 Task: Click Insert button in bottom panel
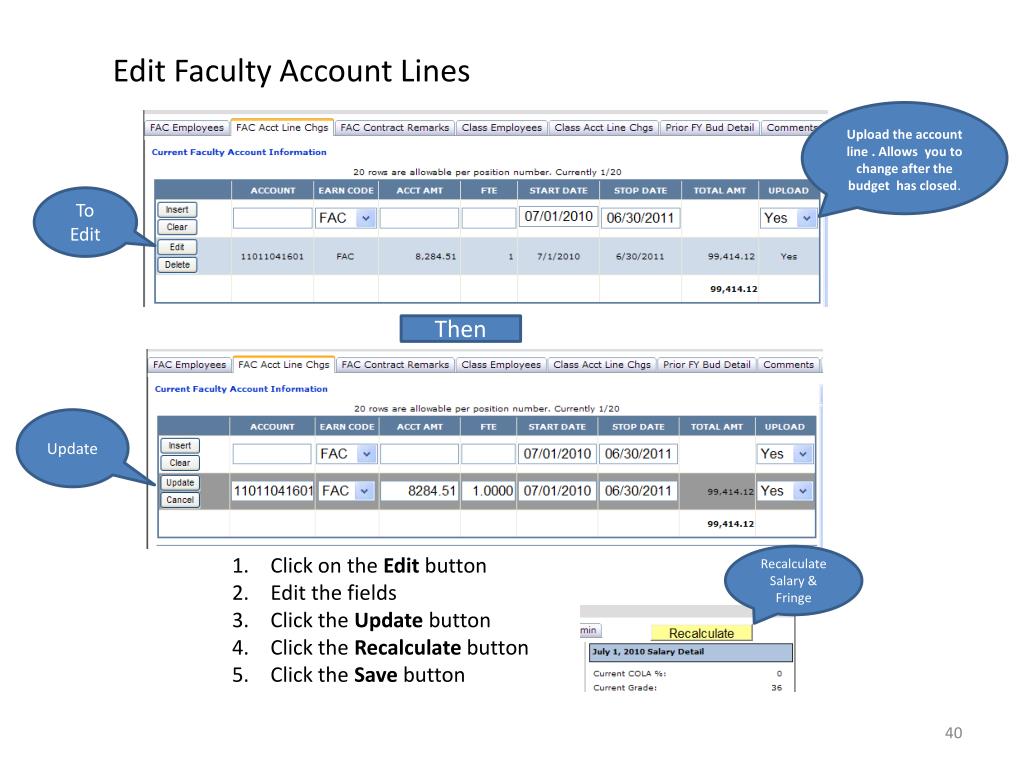pos(180,445)
